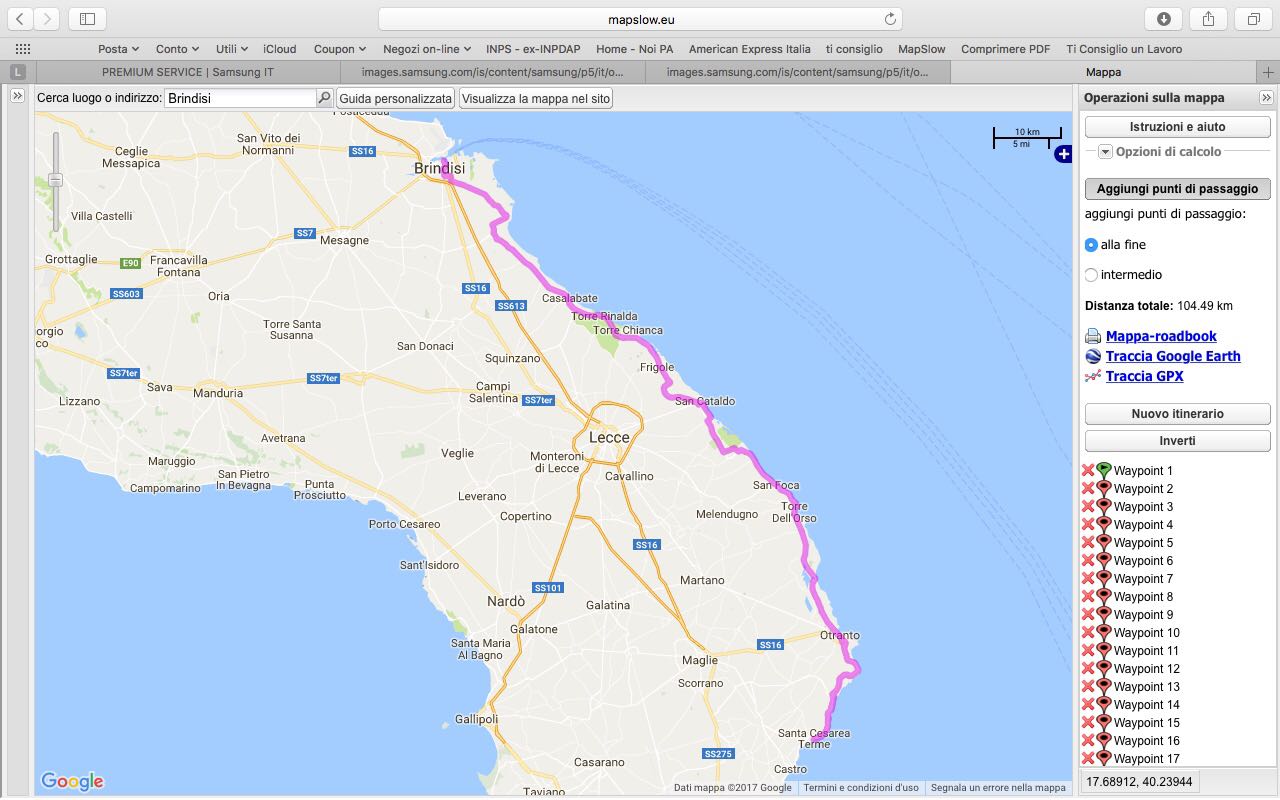Open the Posta bookmarks dropdown

pyautogui.click(x=118, y=49)
